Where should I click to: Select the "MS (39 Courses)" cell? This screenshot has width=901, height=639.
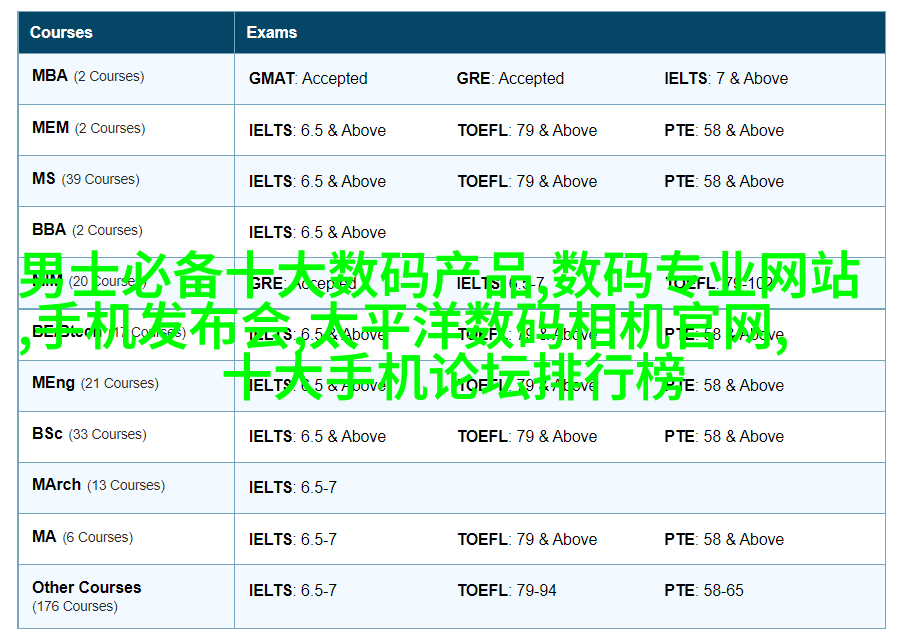click(126, 181)
